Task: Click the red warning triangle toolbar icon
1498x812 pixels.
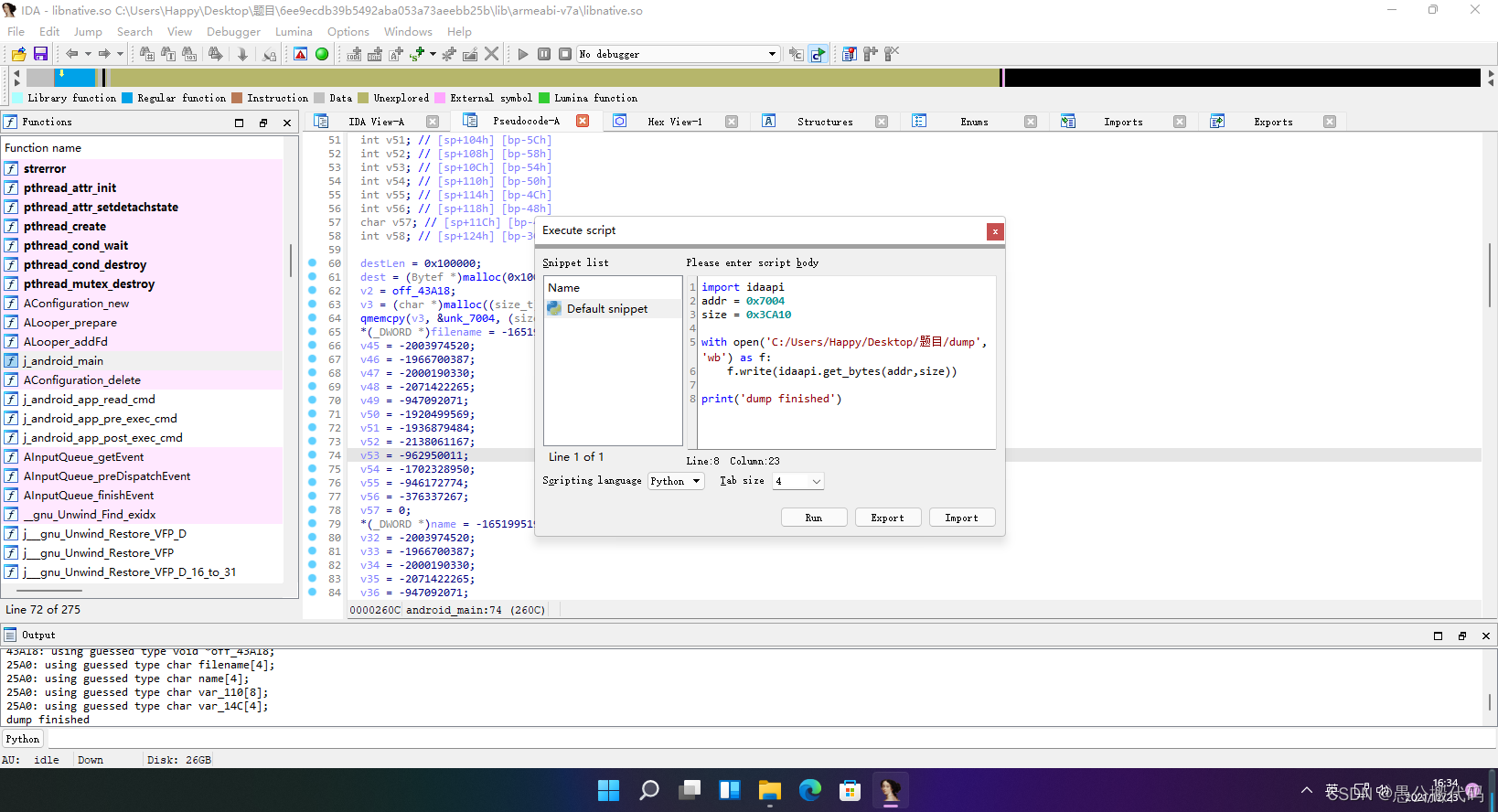Action: click(x=300, y=54)
